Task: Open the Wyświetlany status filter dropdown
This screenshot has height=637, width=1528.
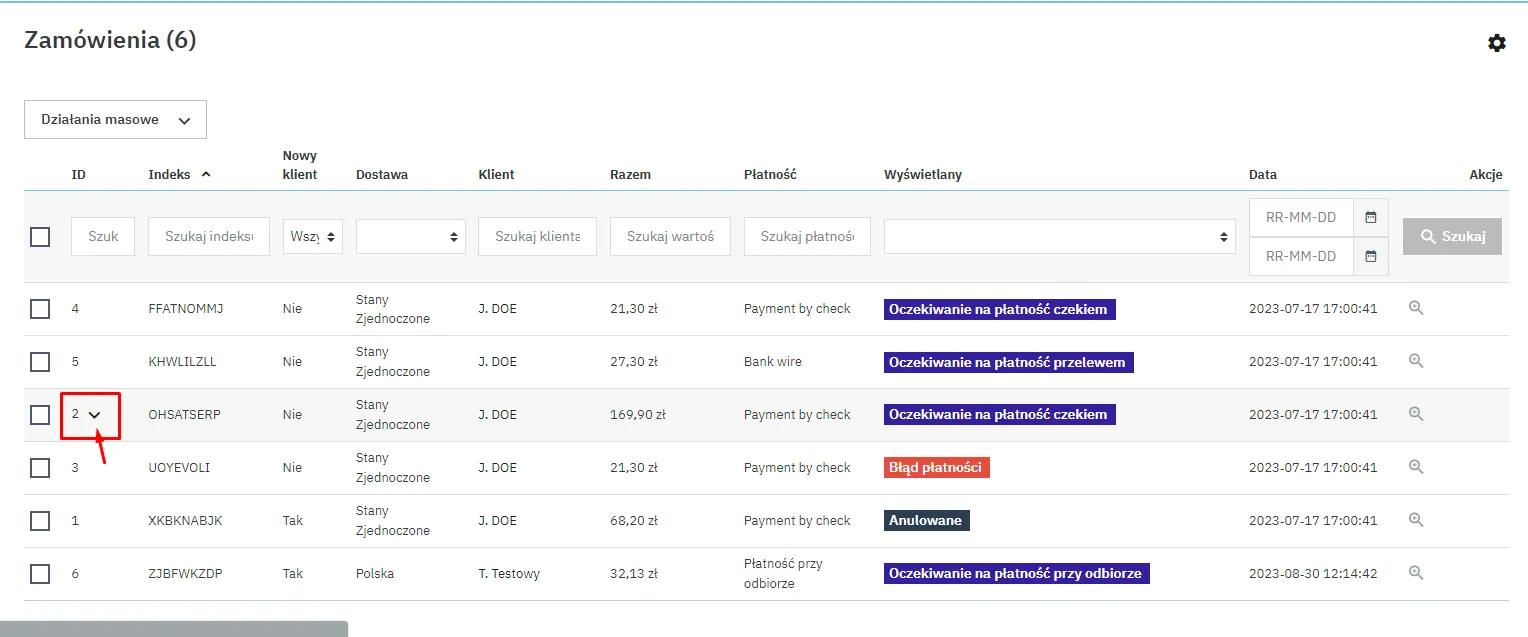Action: 1059,237
